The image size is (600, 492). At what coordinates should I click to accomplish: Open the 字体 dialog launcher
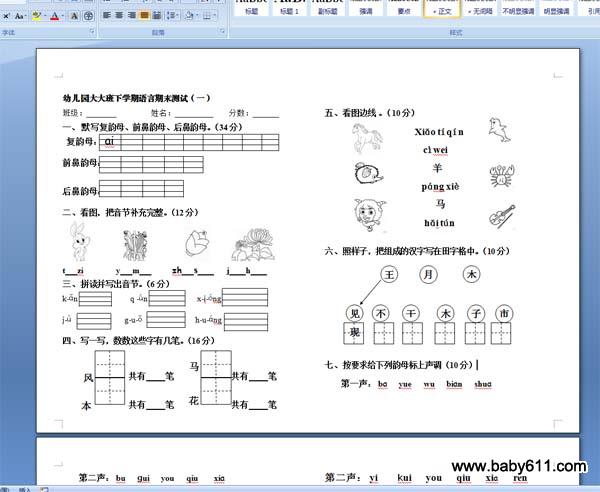click(x=92, y=31)
